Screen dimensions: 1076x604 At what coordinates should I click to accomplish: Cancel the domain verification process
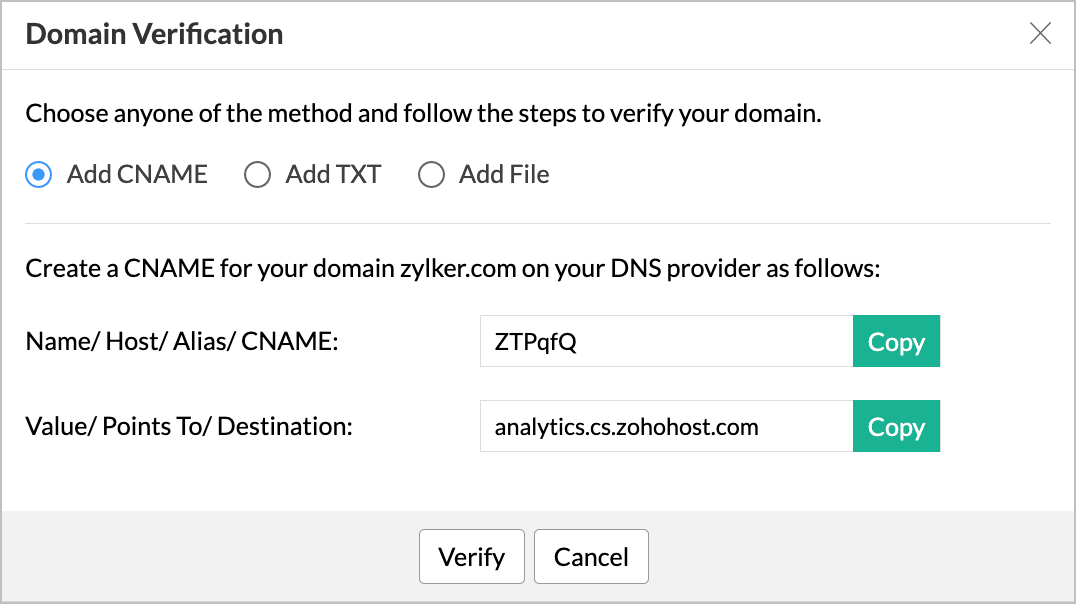point(591,556)
